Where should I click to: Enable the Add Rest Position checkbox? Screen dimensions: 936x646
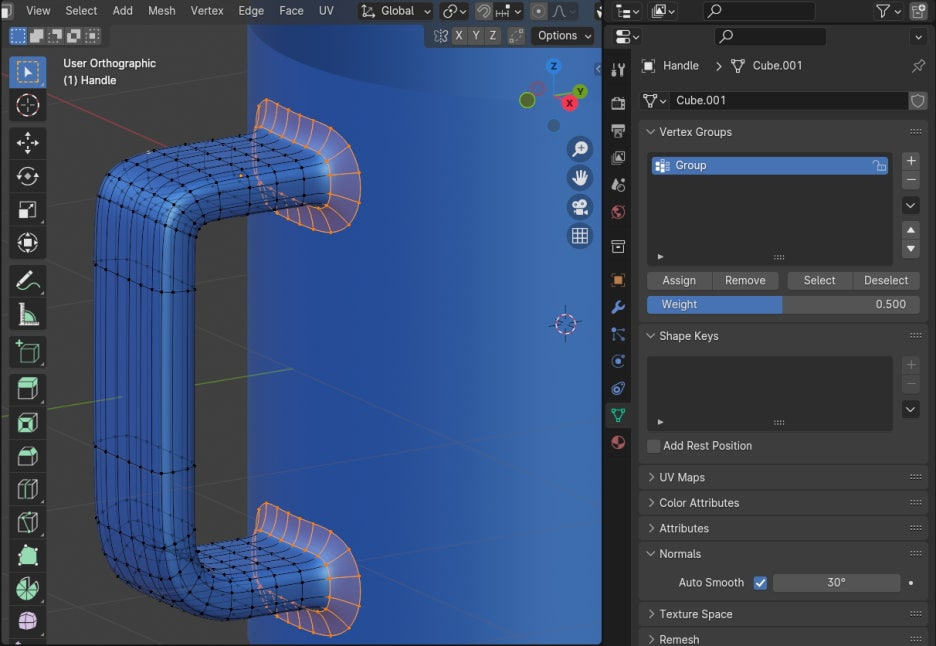(653, 446)
